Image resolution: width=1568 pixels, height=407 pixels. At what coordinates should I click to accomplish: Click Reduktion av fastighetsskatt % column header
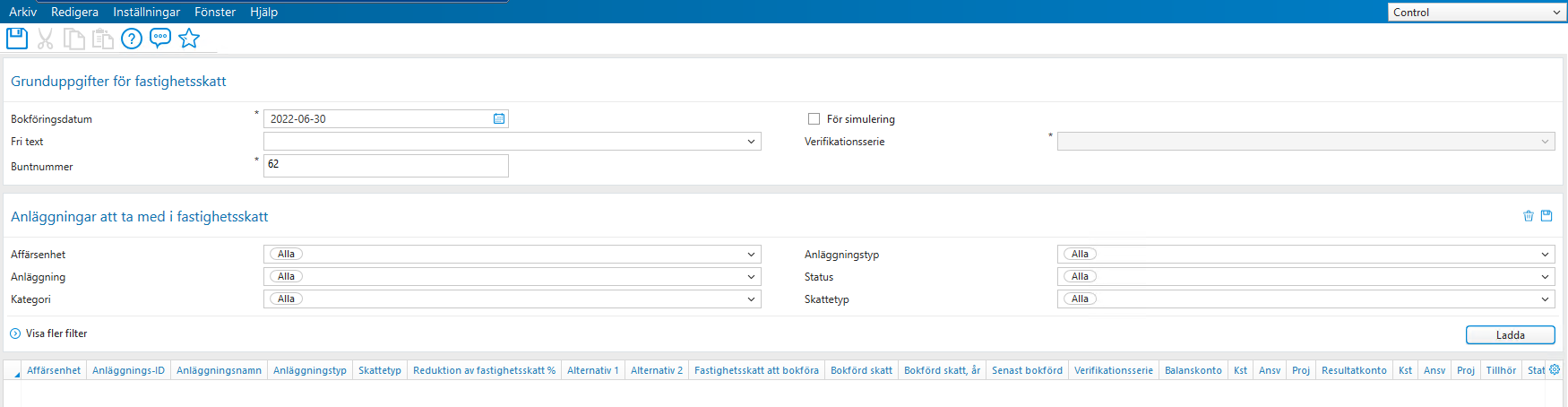pyautogui.click(x=484, y=370)
